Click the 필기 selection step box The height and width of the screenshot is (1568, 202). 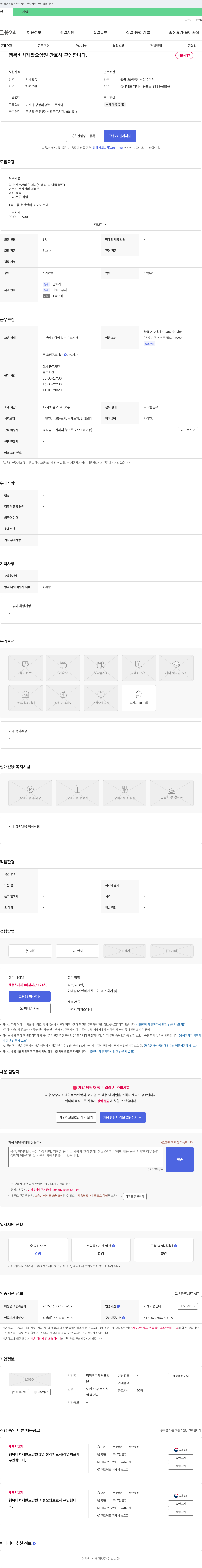(x=125, y=951)
